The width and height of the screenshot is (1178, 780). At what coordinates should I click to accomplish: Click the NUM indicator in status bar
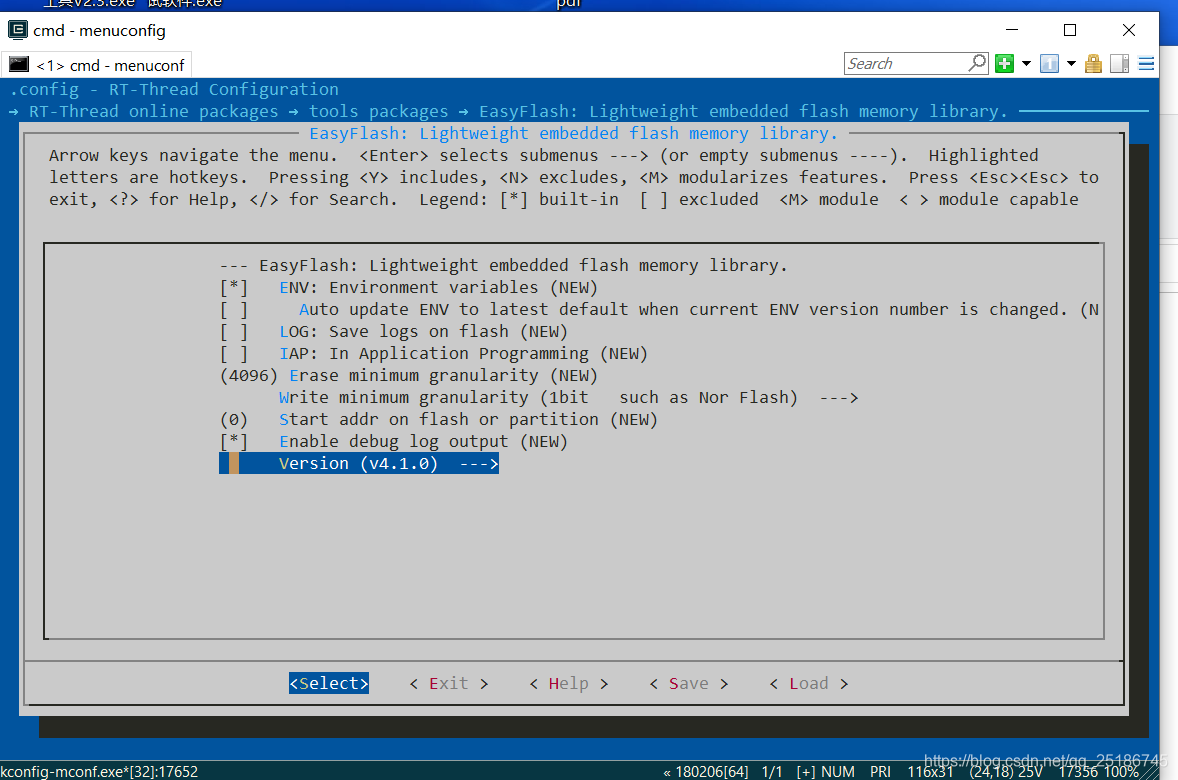(x=838, y=772)
